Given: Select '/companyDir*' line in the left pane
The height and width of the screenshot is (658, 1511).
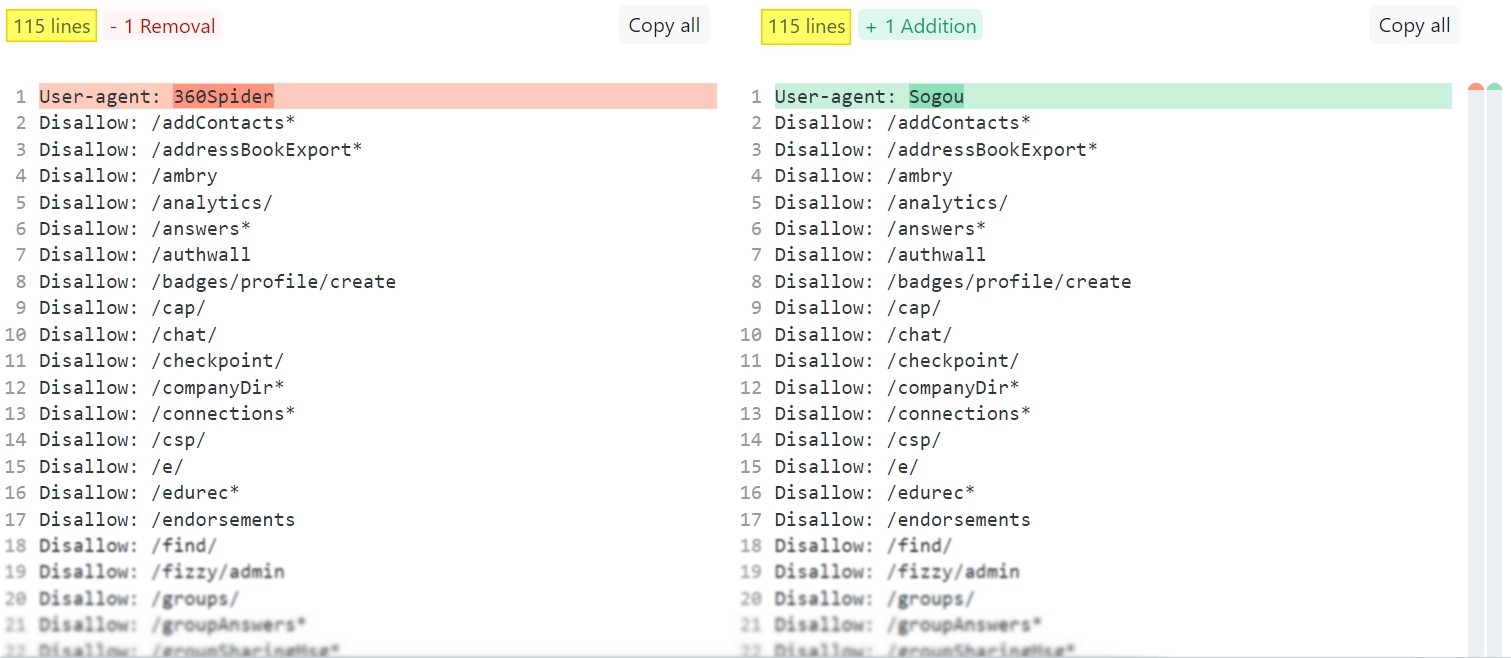Looking at the screenshot, I should (161, 387).
